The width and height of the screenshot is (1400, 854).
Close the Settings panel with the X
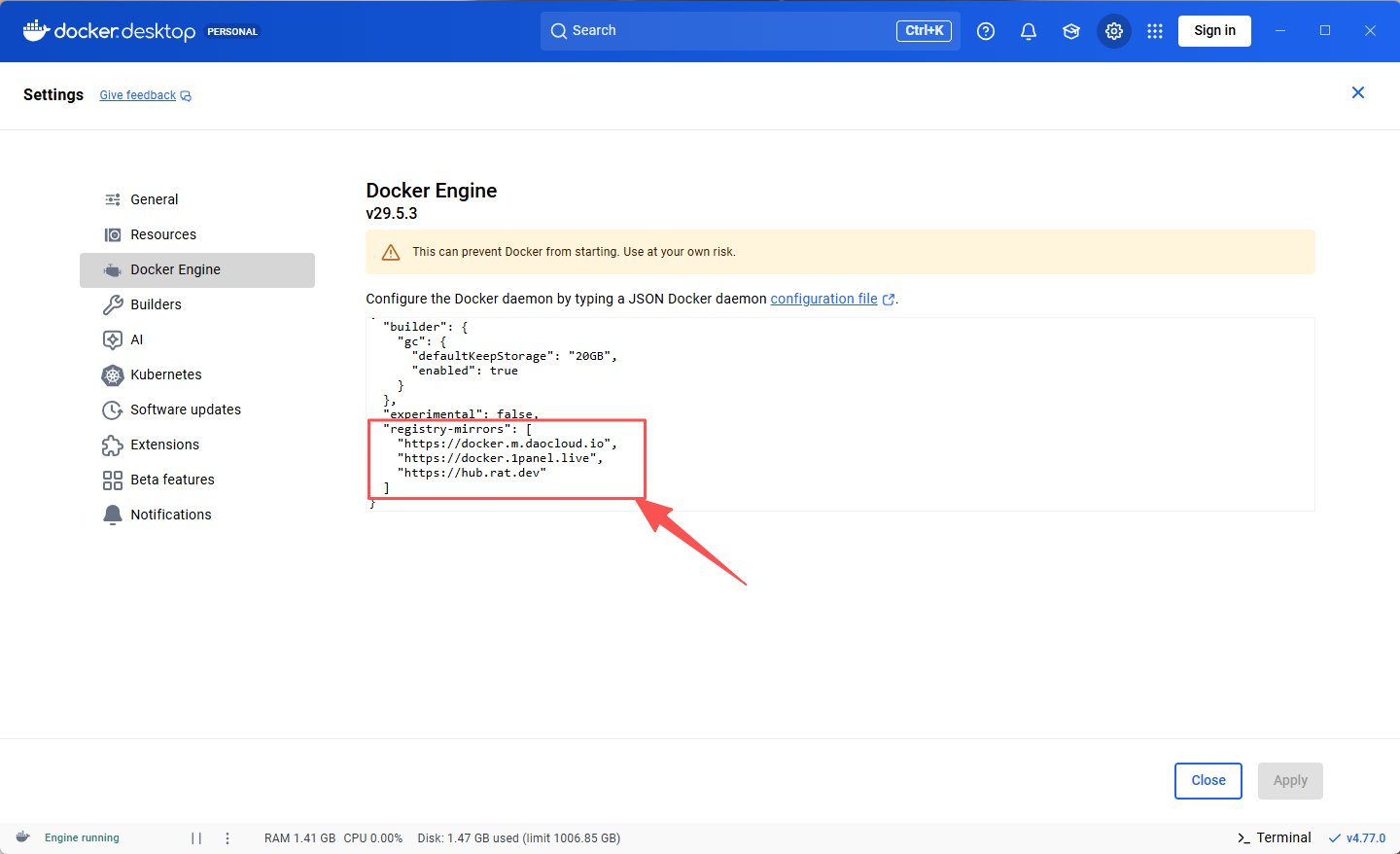[1358, 92]
